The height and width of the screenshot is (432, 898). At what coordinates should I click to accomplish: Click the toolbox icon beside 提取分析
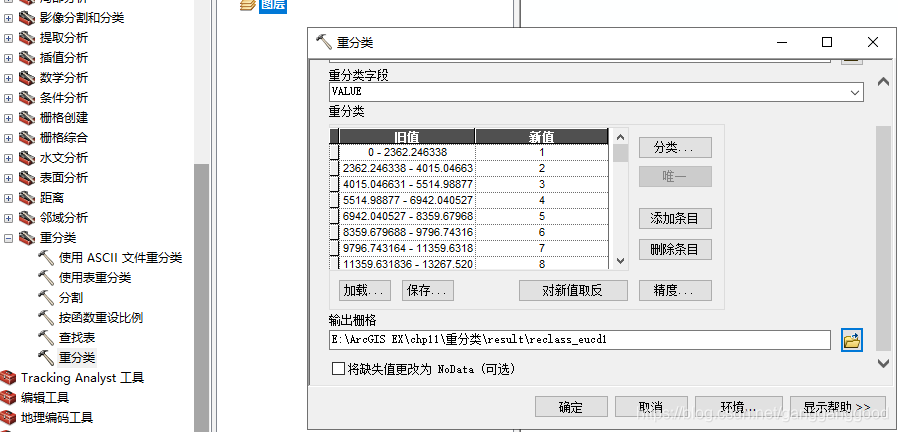pos(26,38)
